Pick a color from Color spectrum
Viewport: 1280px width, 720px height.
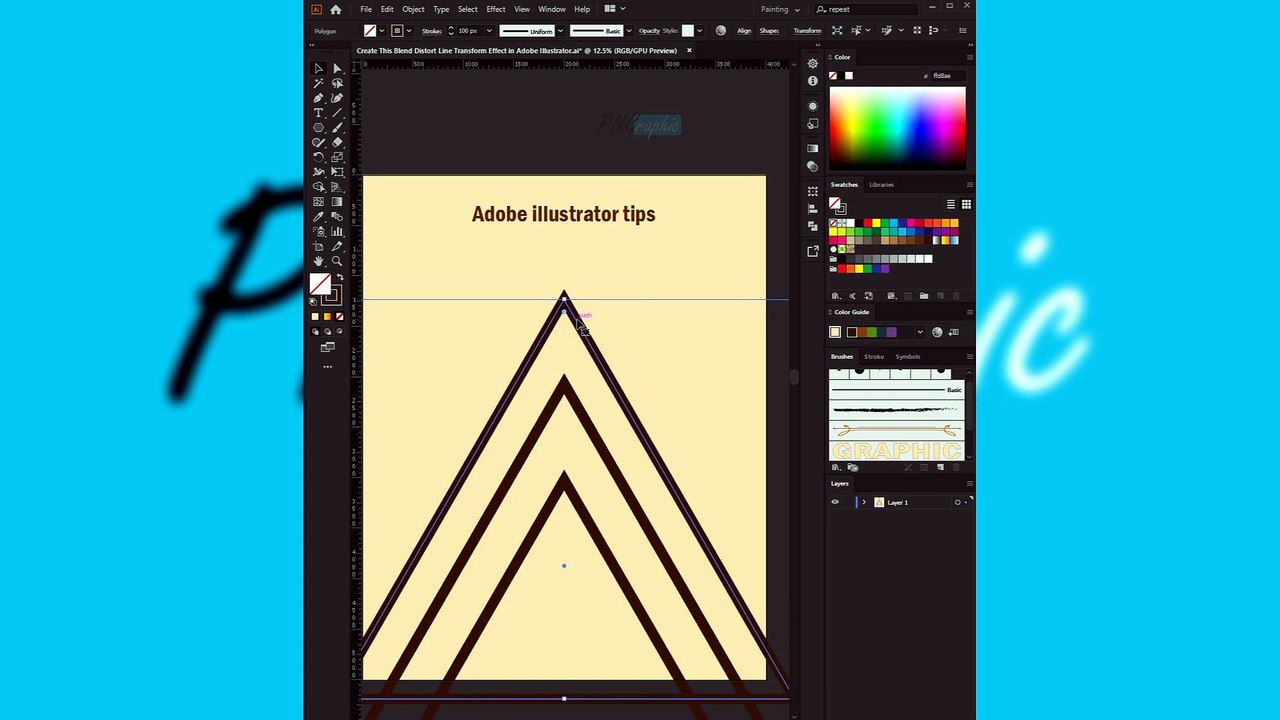897,127
